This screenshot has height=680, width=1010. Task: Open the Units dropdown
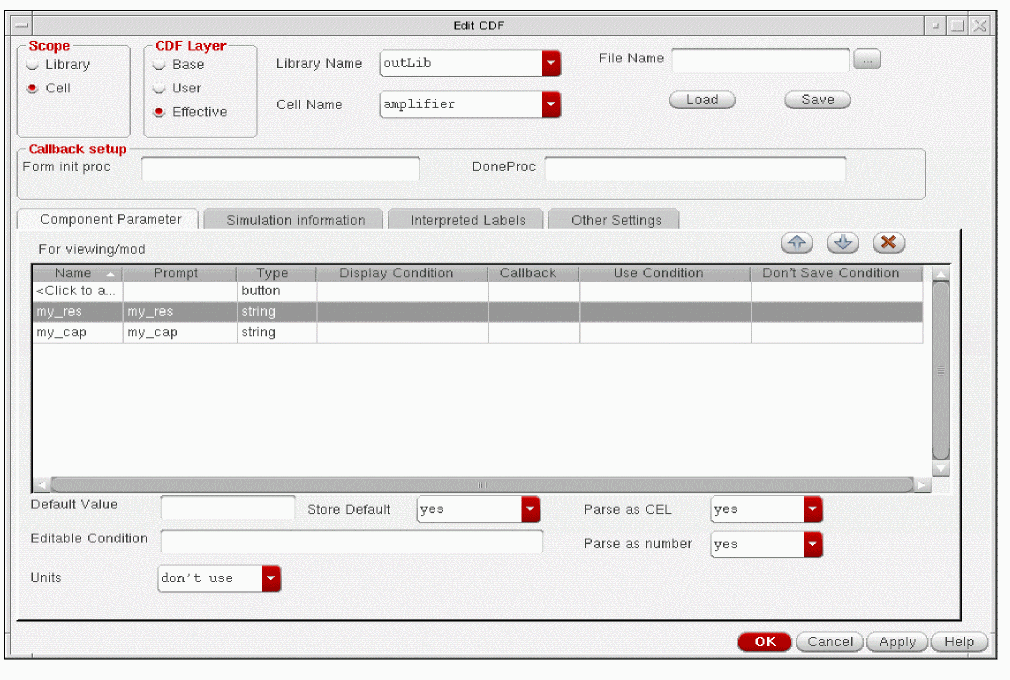(271, 578)
